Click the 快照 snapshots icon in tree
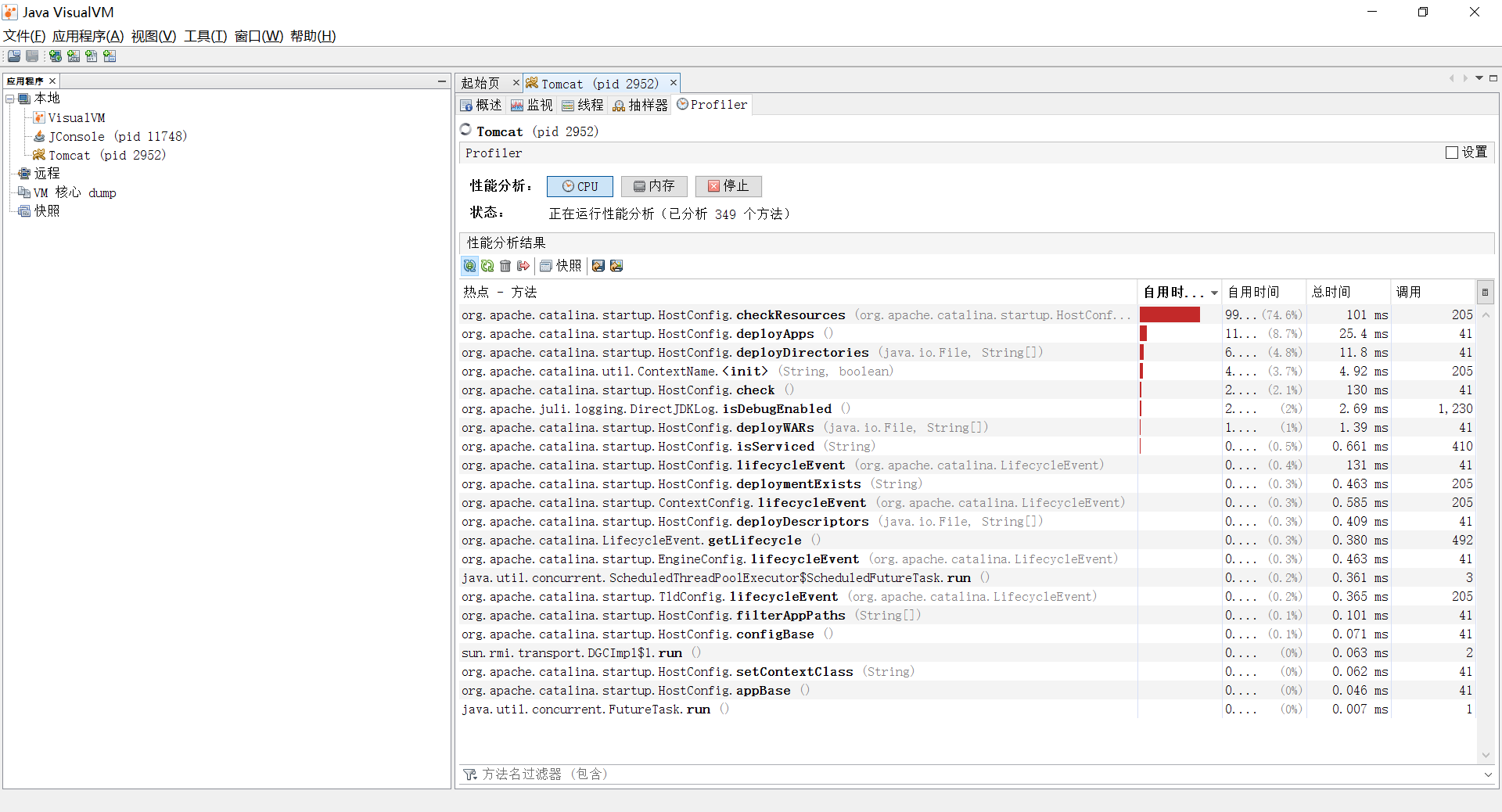 pos(24,211)
